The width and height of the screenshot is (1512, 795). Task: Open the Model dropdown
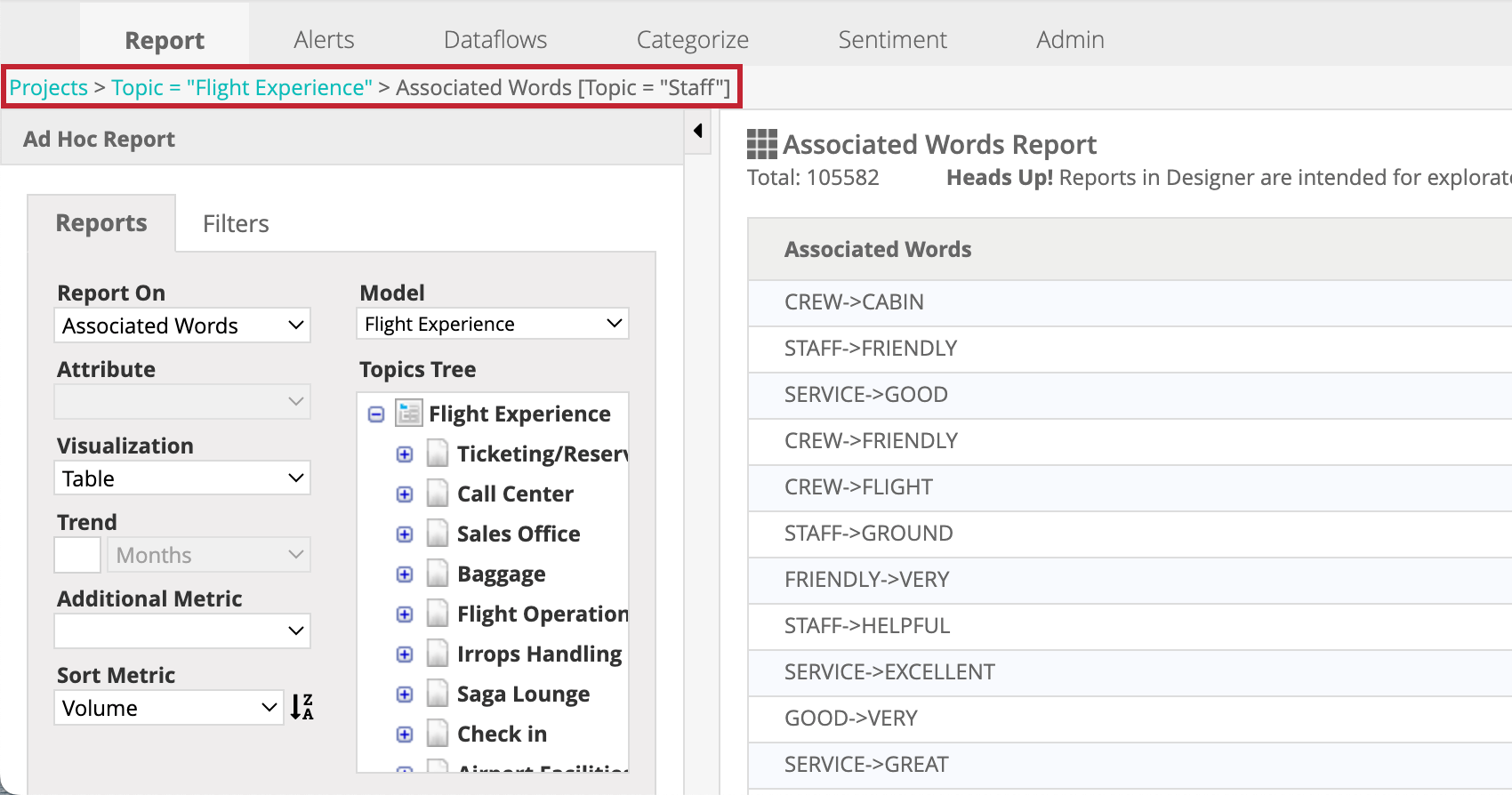coord(493,324)
